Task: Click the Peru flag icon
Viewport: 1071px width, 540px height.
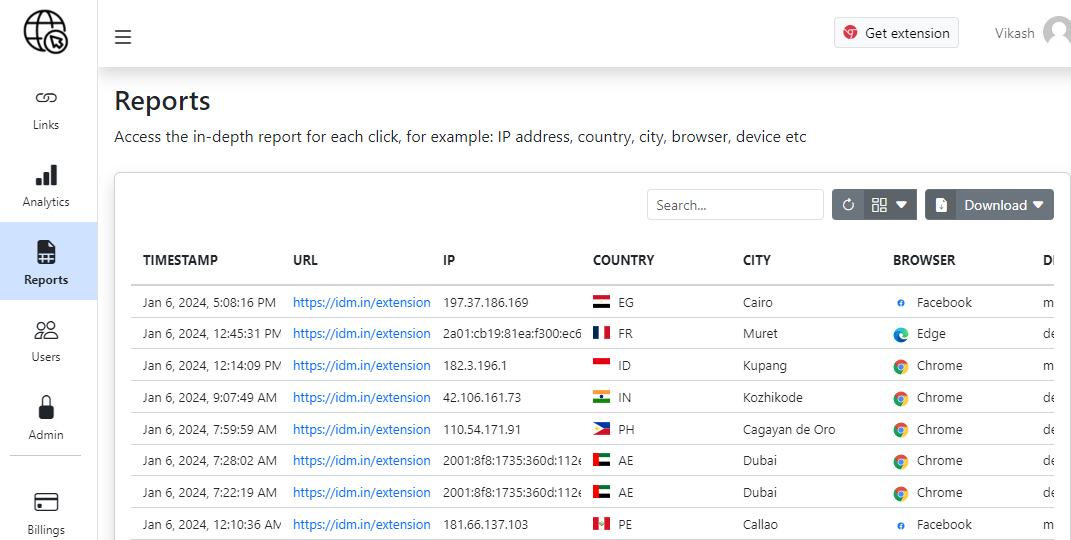Action: 601,524
